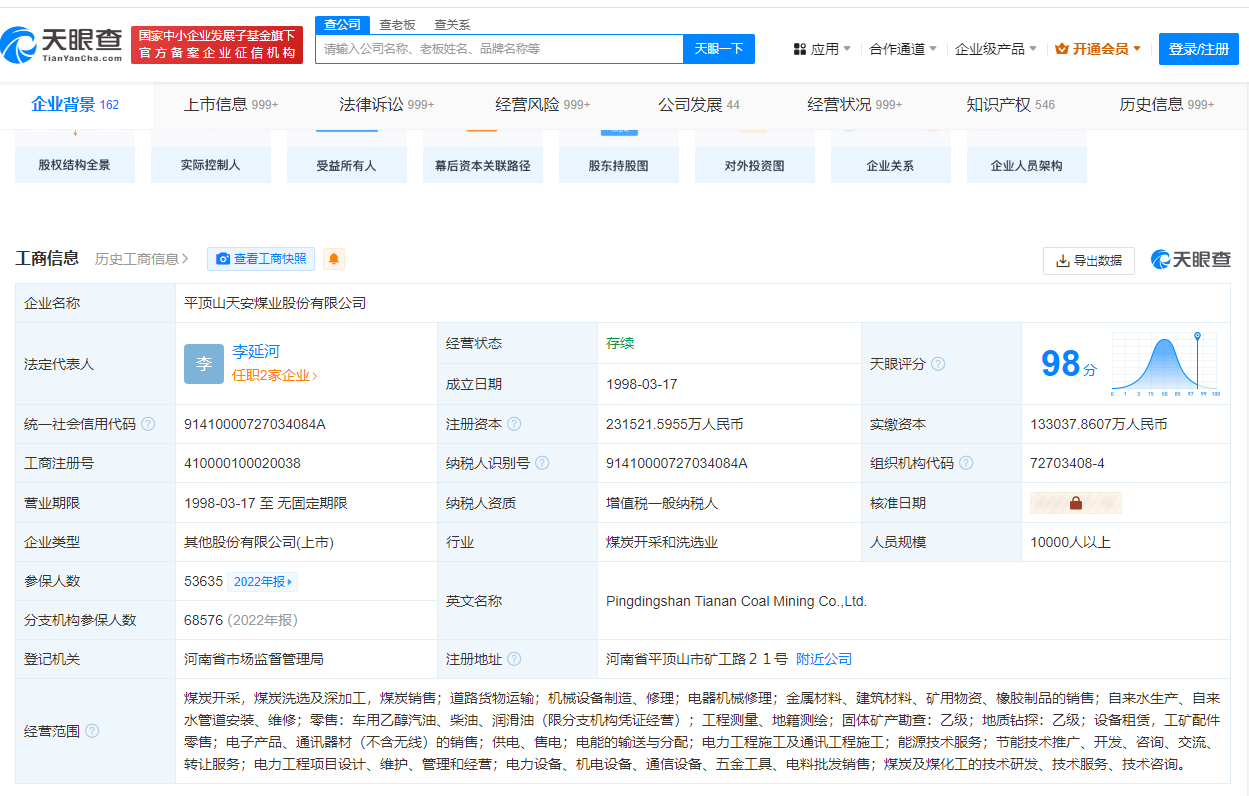The image size is (1249, 796).
Task: Open the 注册资本 help question mark
Action: click(x=515, y=423)
